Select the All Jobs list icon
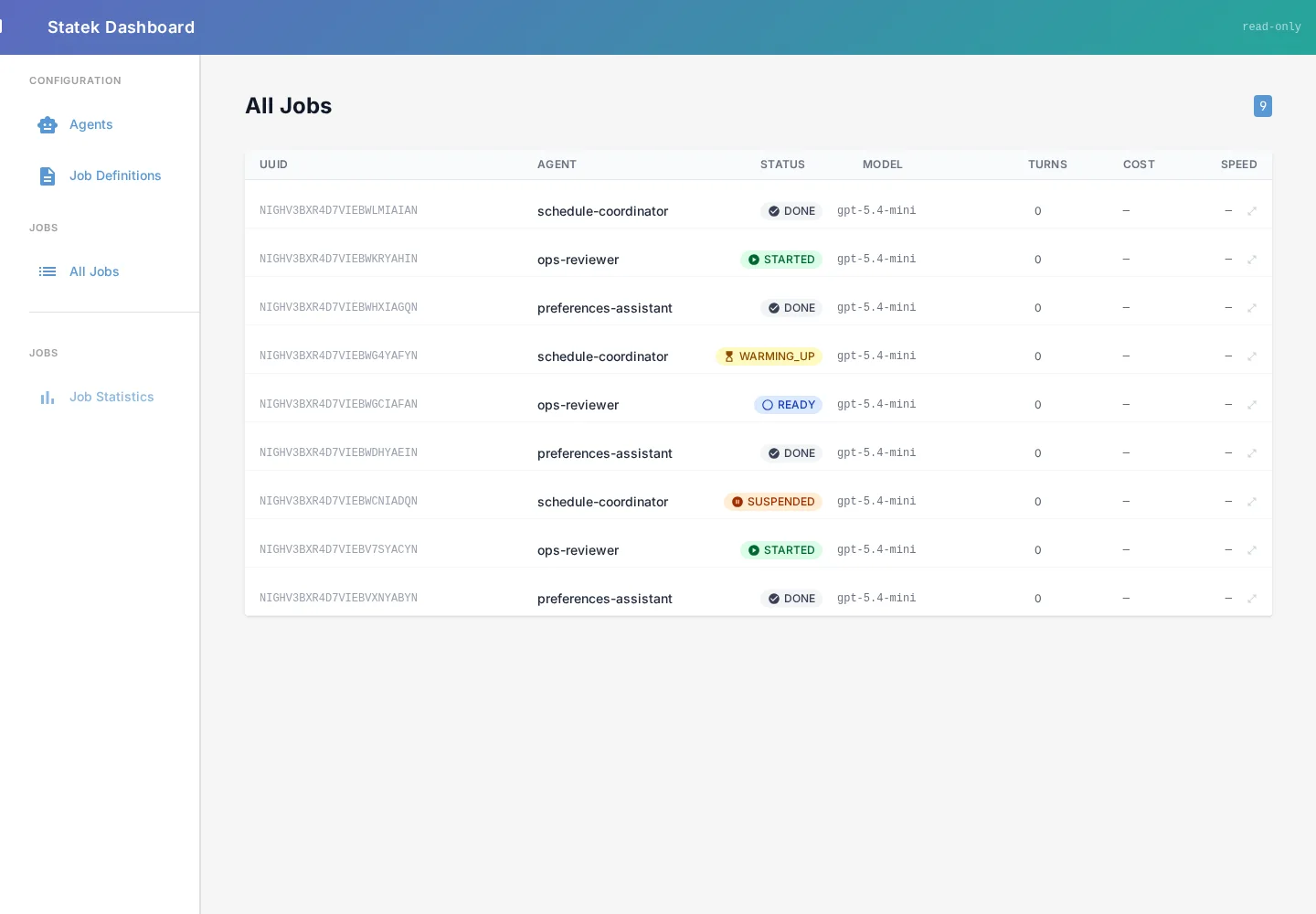This screenshot has height=914, width=1316. click(48, 271)
